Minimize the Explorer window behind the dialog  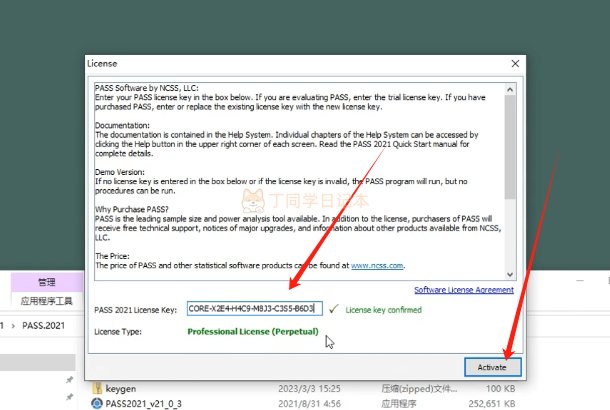pos(580,280)
